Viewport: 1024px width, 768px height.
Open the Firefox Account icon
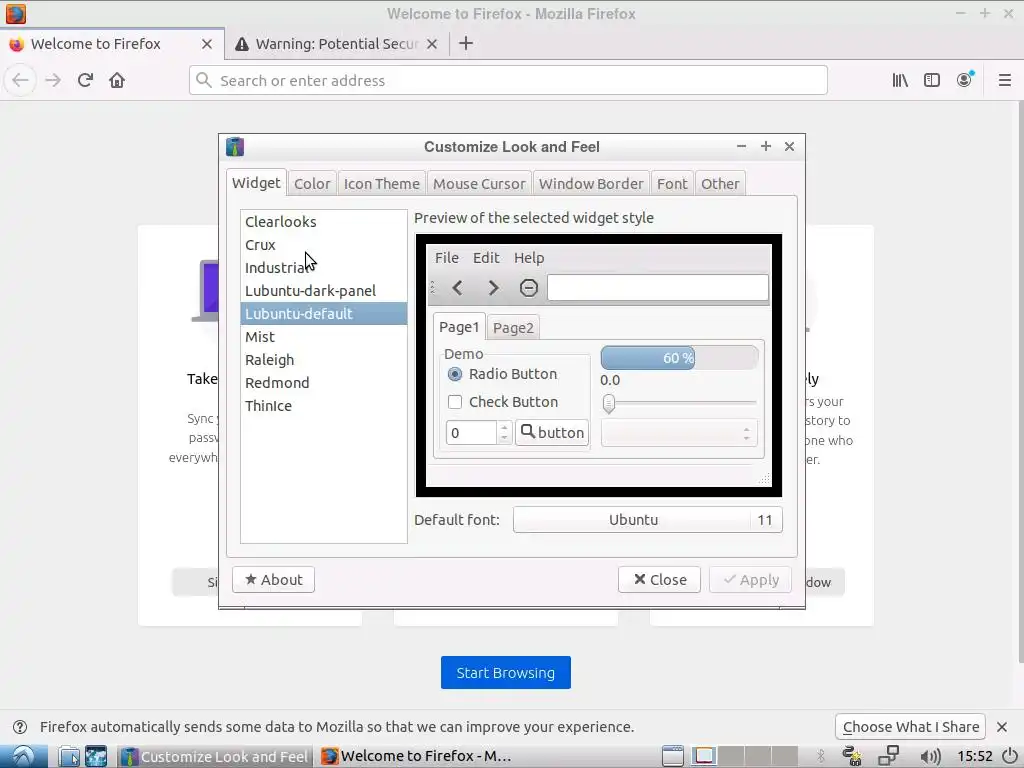point(965,80)
